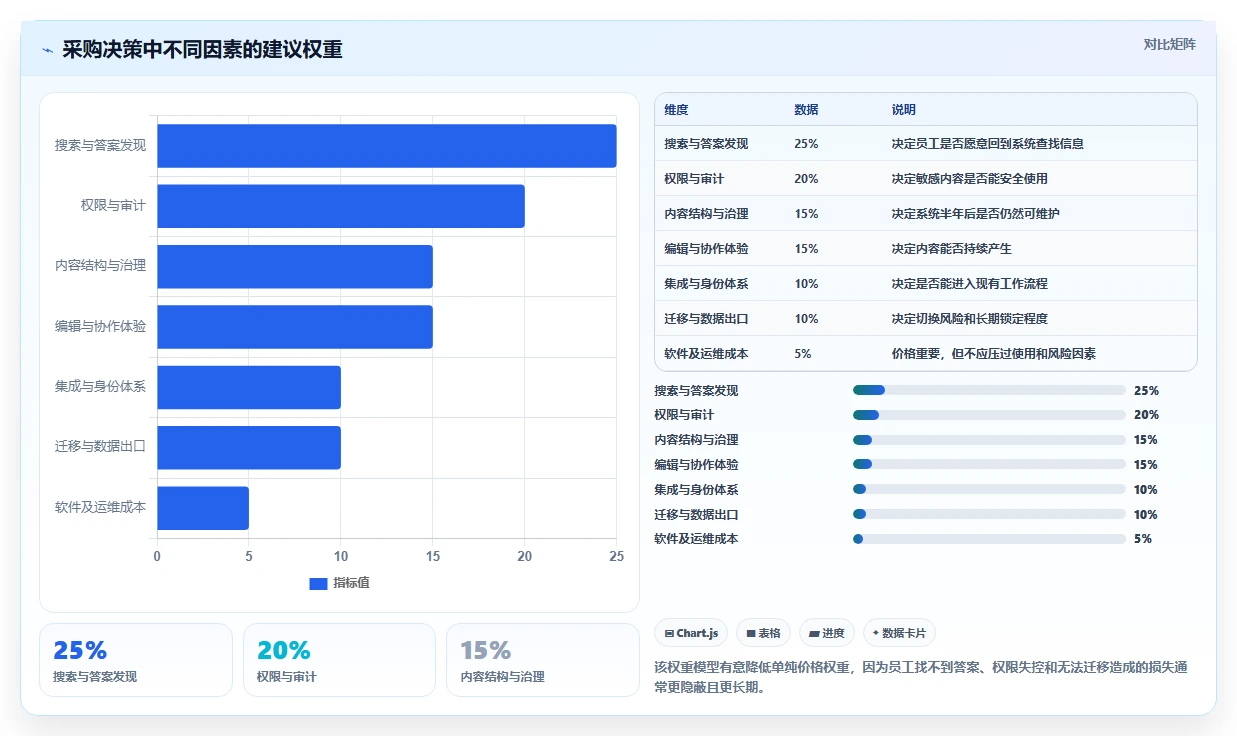1237x736 pixels.
Task: Click the 5% value in the 软件及运维成本 table row
Action: click(803, 354)
